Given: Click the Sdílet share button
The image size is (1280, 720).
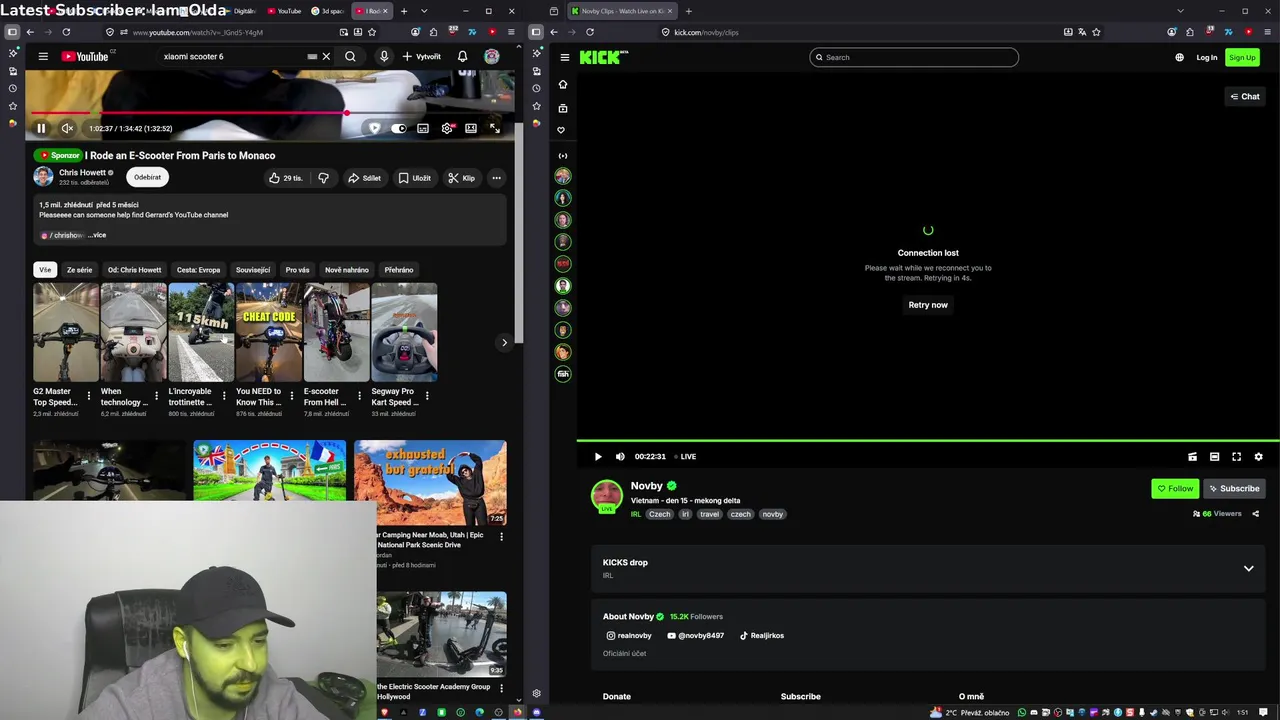Looking at the screenshot, I should click(x=364, y=178).
